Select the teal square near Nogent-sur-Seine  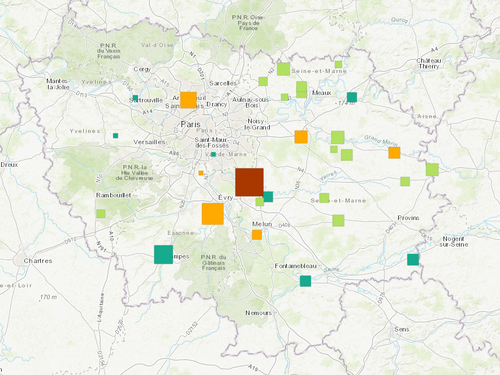[x=413, y=259]
